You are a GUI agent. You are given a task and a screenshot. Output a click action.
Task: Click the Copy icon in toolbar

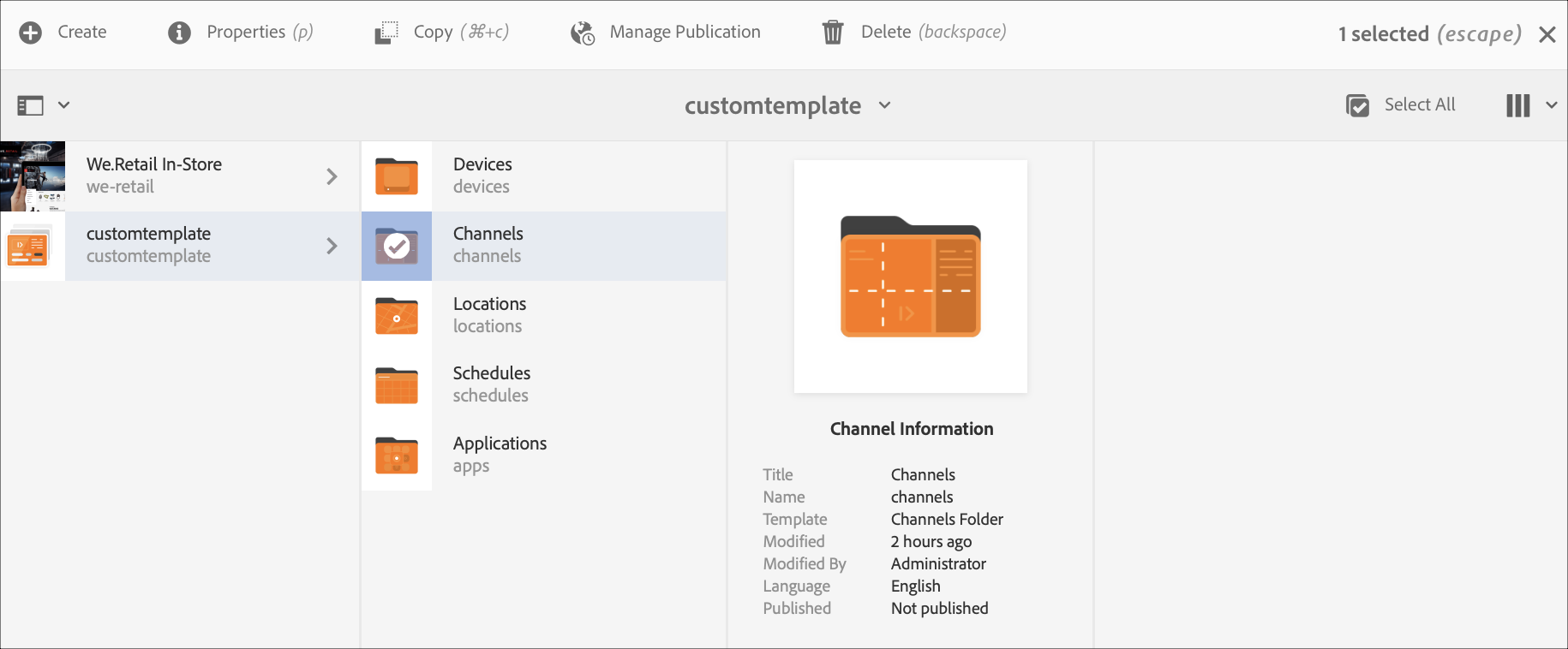pos(386,33)
